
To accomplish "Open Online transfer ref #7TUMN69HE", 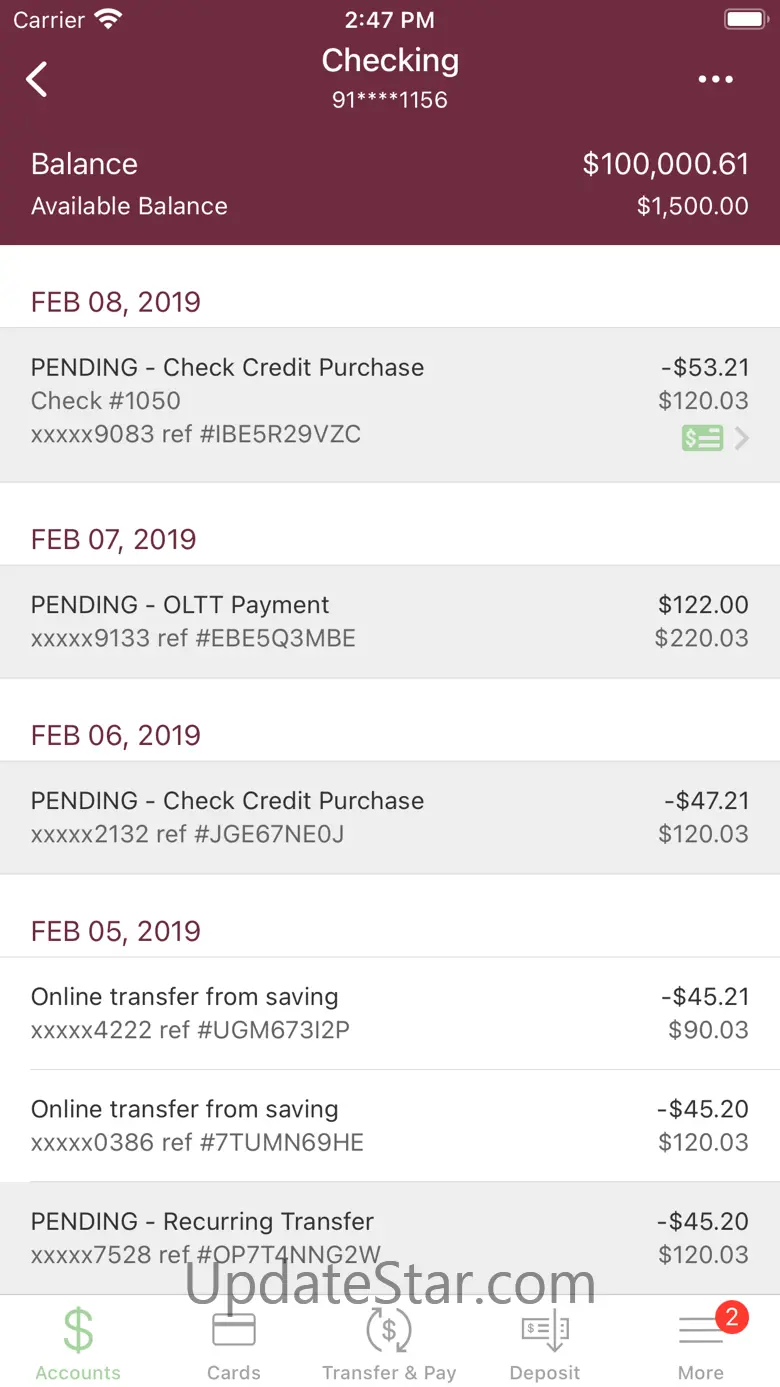I will point(390,1125).
